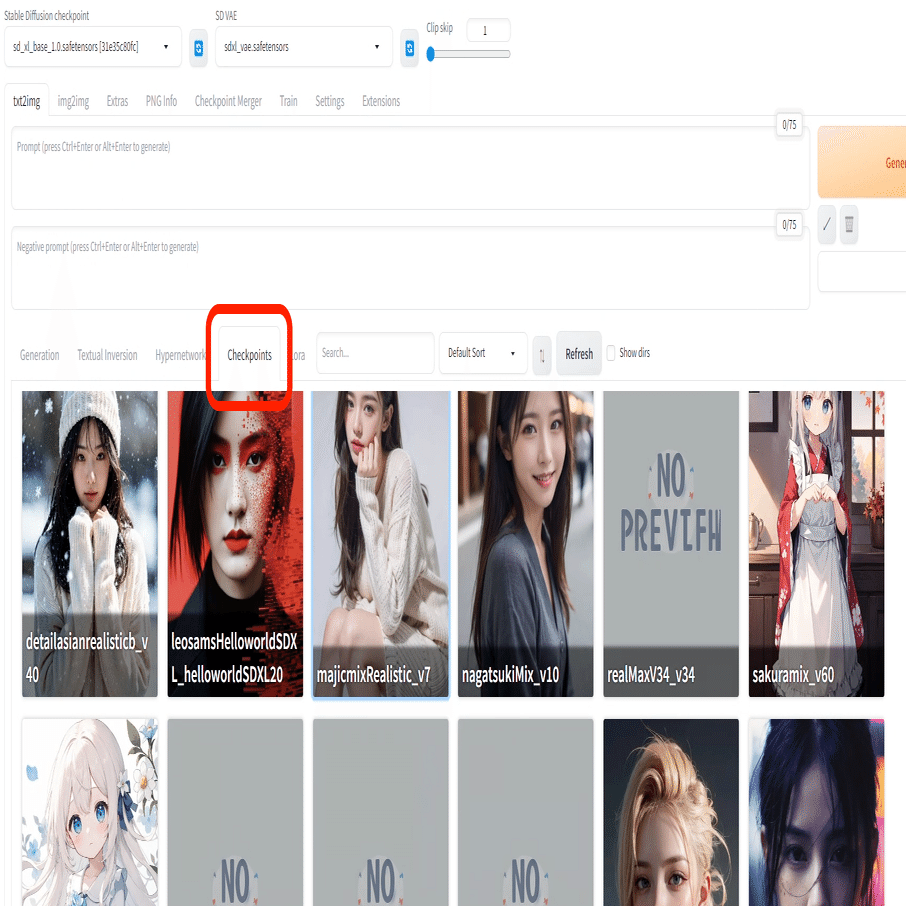Focus the Negative prompt text area
906x906 pixels.
pyautogui.click(x=410, y=268)
